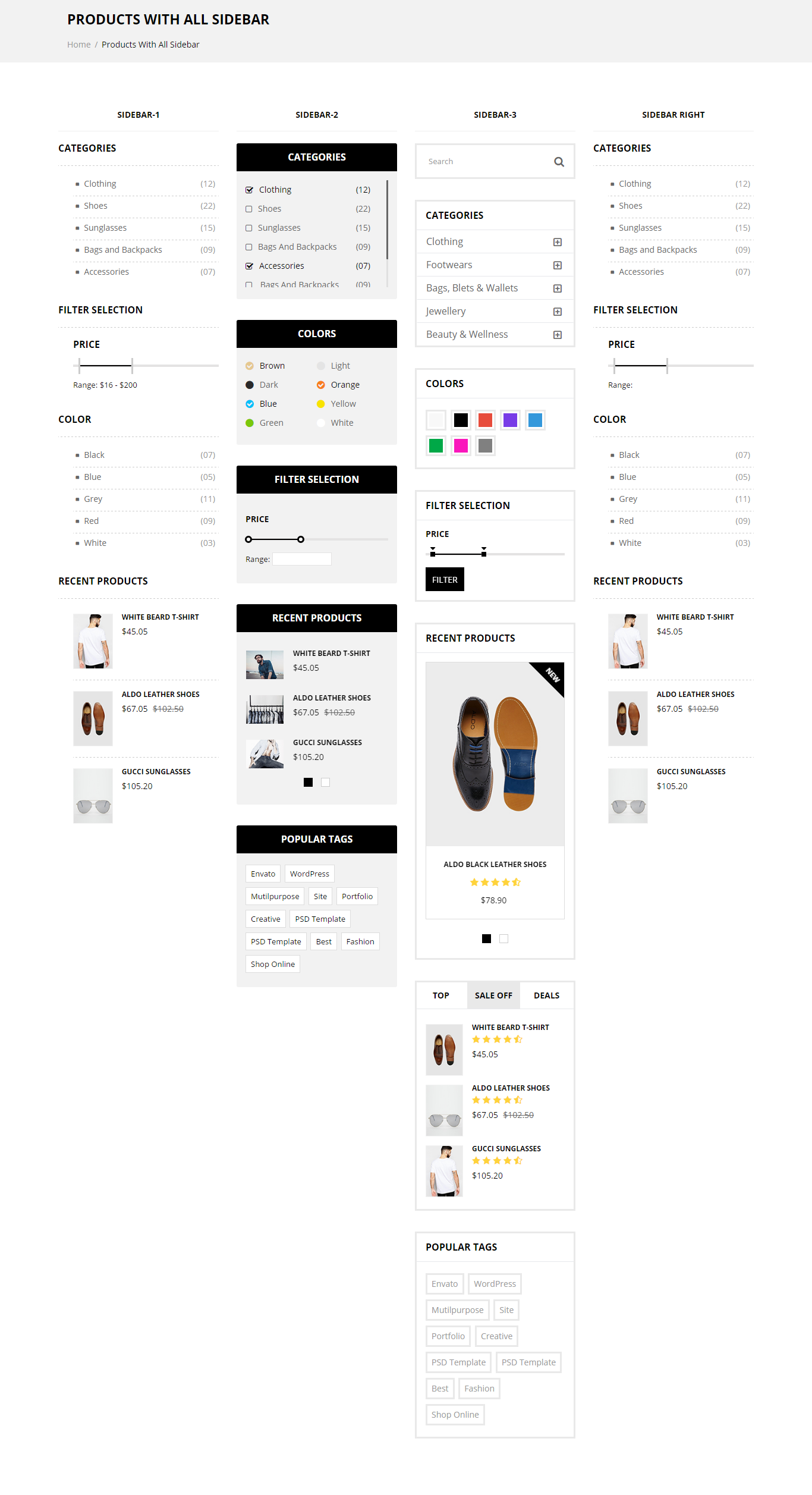Open the DEALS tab
Viewport: 812px width, 1495px height.
(x=546, y=995)
